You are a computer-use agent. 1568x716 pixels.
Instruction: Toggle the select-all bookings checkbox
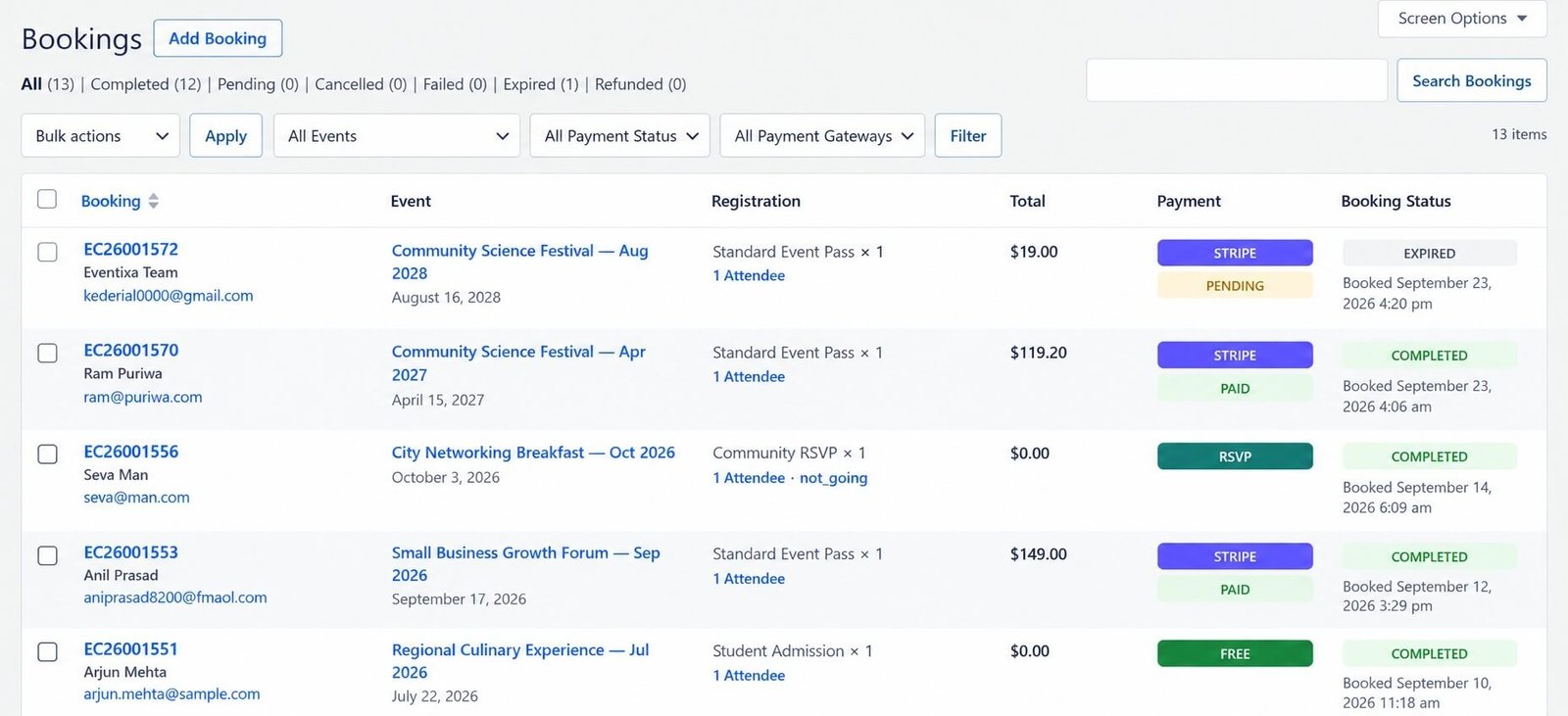(x=47, y=200)
